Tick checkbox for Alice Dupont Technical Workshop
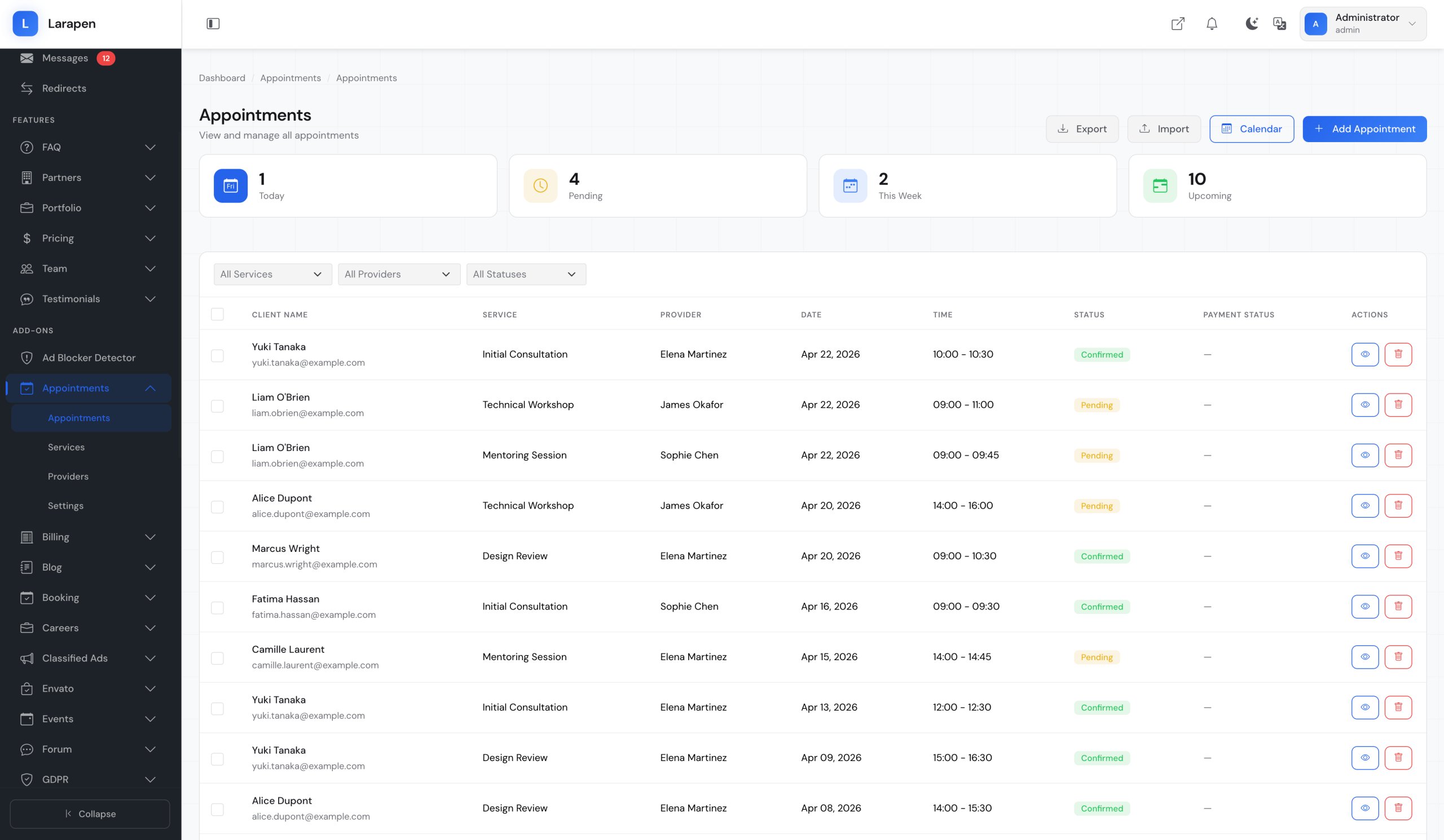The image size is (1444, 840). tap(217, 507)
